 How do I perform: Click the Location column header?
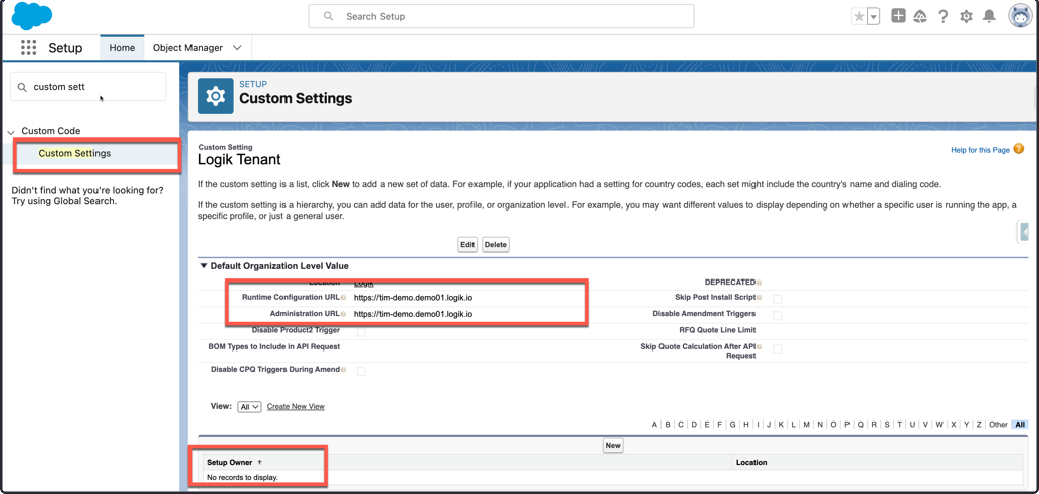(751, 462)
